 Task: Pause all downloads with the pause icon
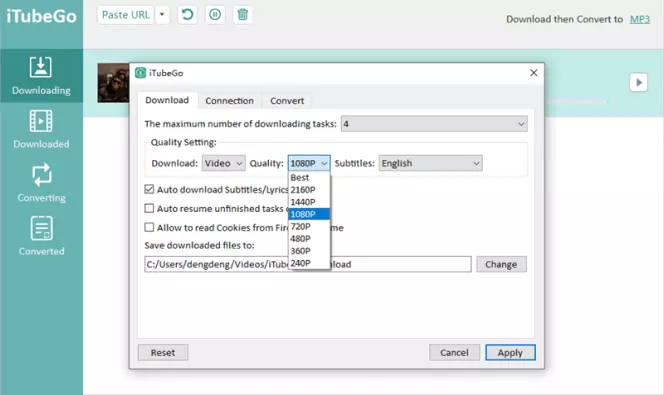pos(215,15)
